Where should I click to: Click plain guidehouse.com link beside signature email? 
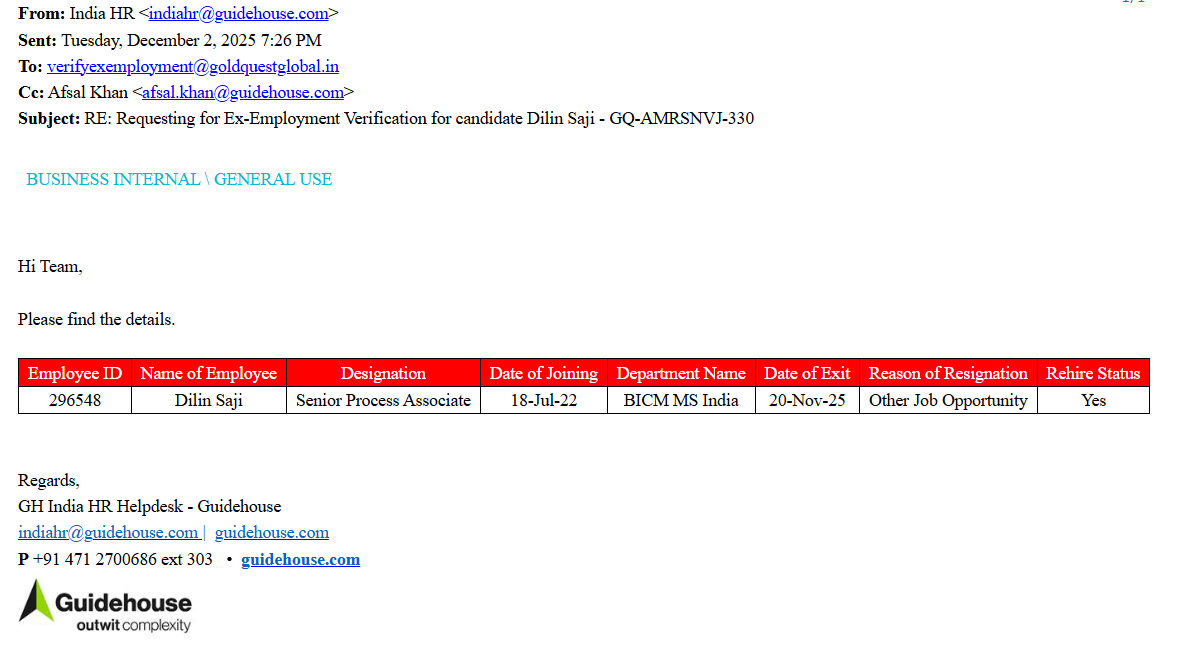271,532
